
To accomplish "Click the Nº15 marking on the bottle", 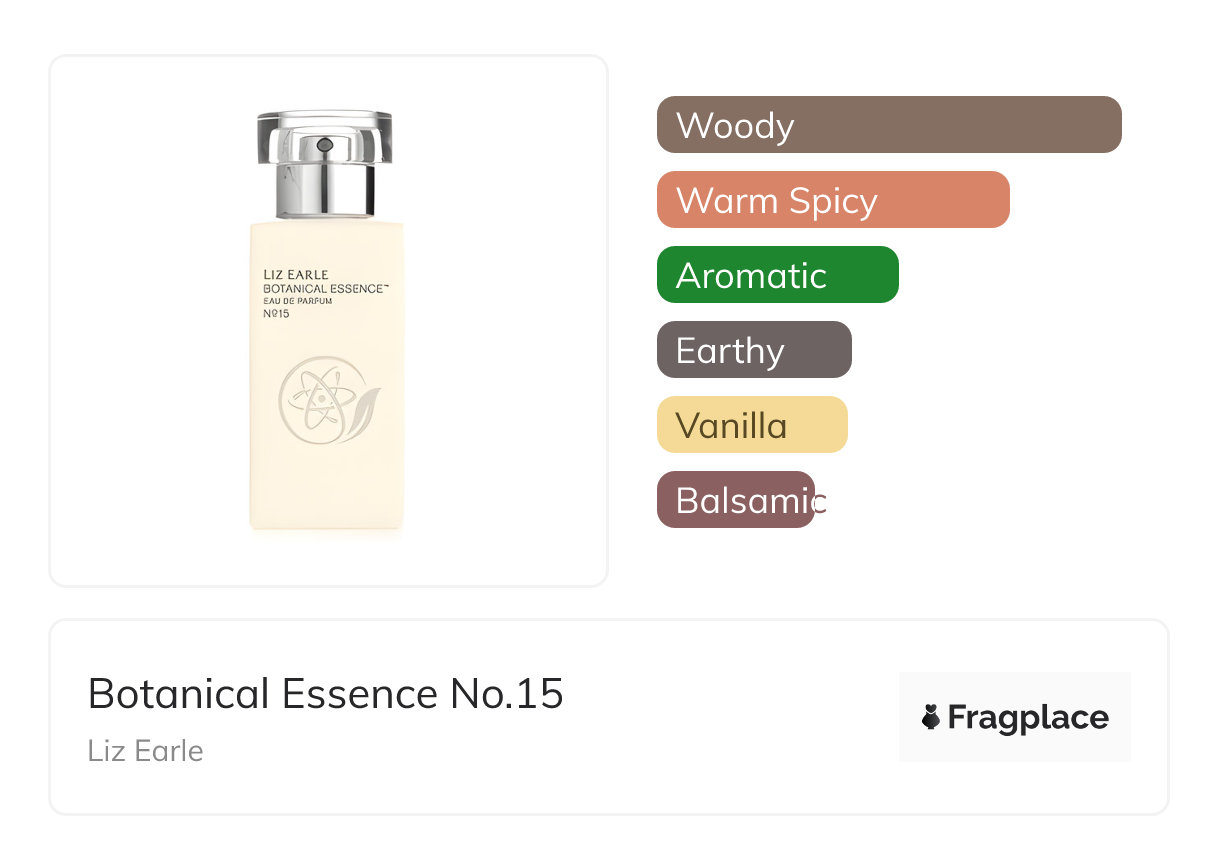I will click(276, 314).
